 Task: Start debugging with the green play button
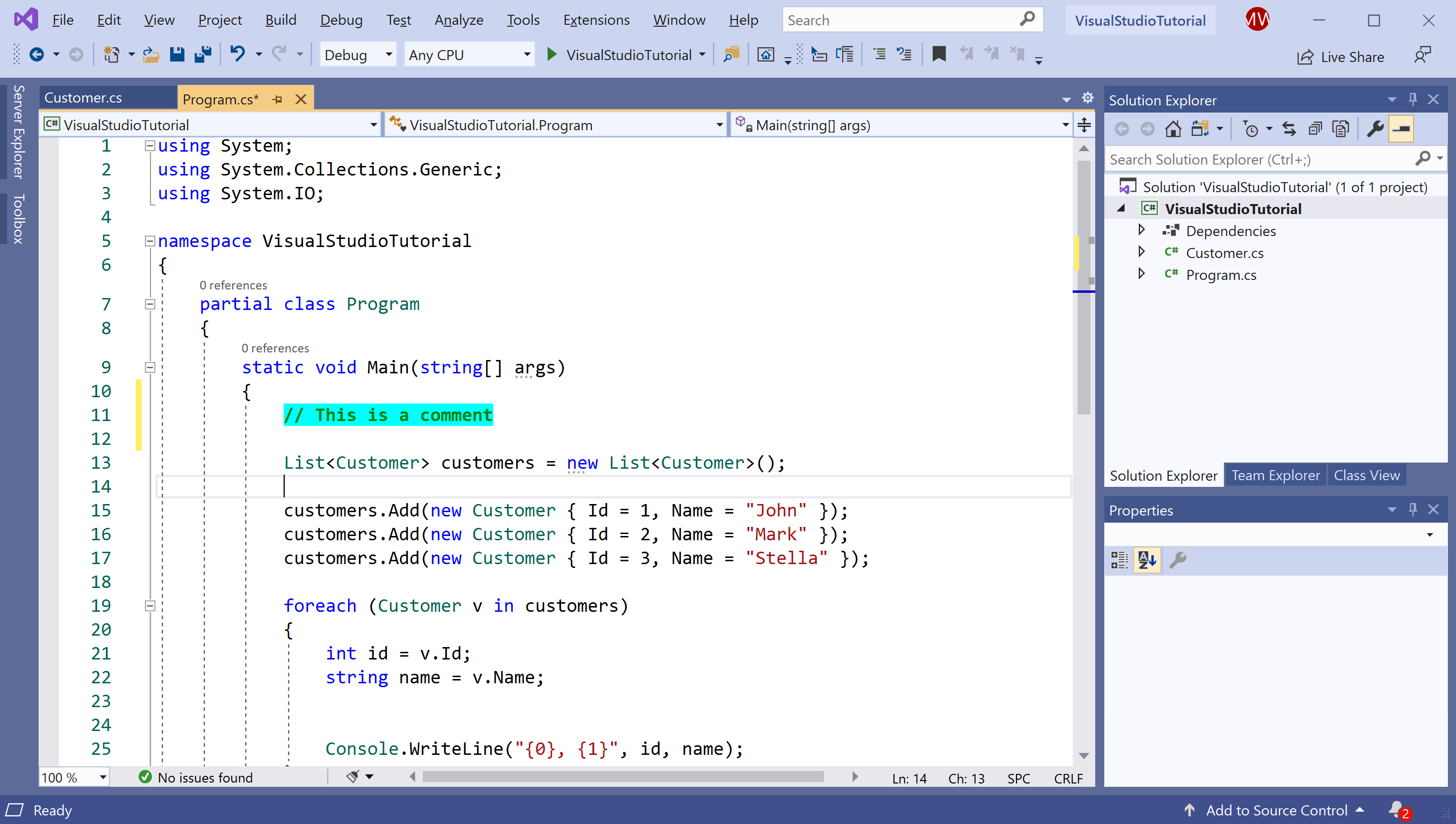pyautogui.click(x=552, y=55)
